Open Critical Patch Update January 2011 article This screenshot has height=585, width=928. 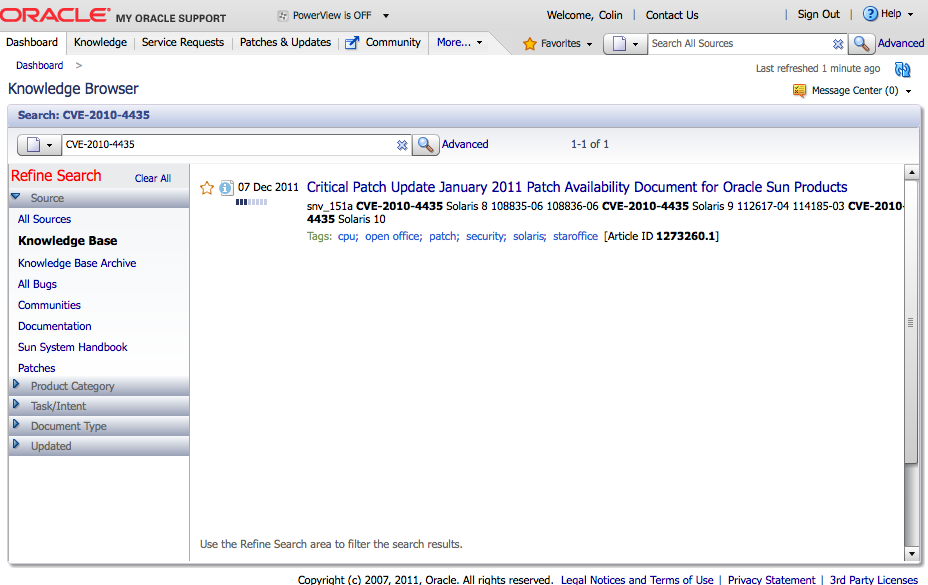click(x=577, y=188)
